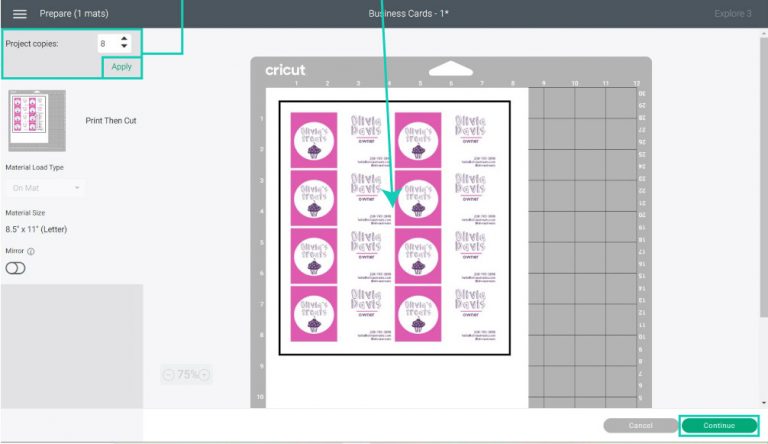This screenshot has height=444, width=768.
Task: Zoom in with the plus icon
Action: coord(205,375)
